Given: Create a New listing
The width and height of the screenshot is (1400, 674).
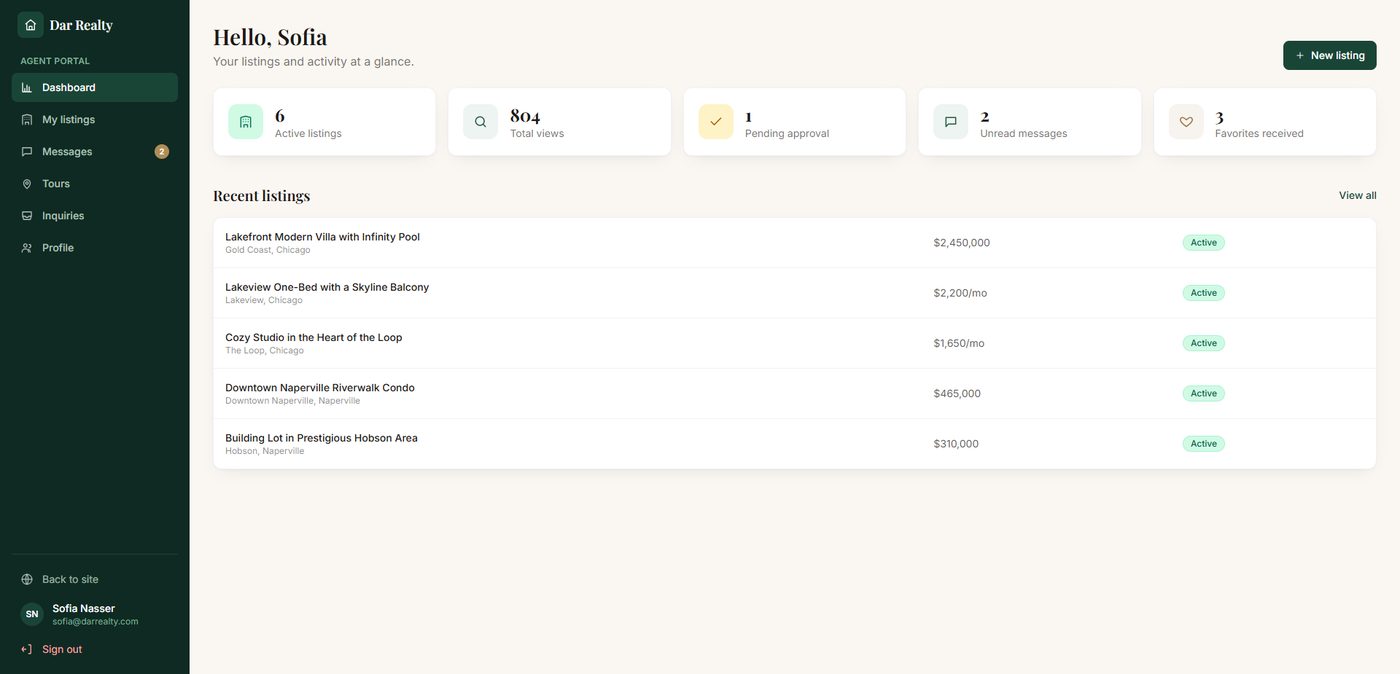Looking at the screenshot, I should pos(1330,56).
